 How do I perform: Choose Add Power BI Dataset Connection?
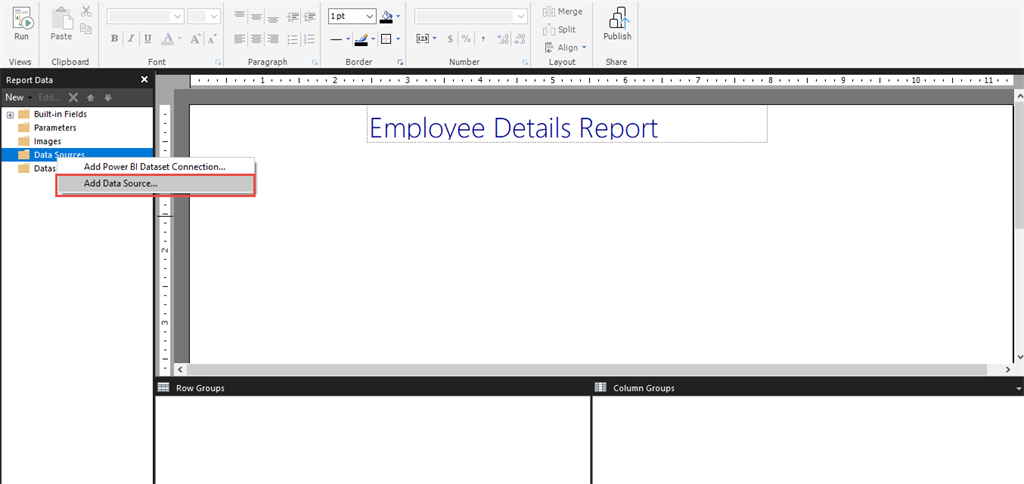[155, 167]
